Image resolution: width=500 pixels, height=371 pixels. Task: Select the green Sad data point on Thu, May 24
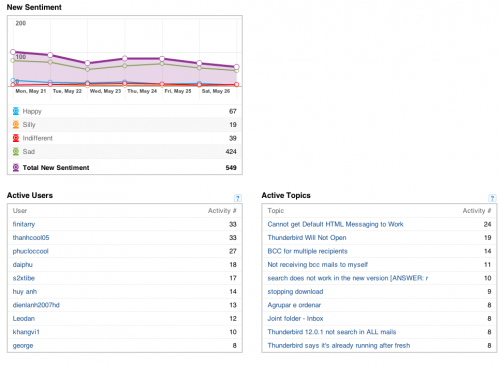pos(125,66)
